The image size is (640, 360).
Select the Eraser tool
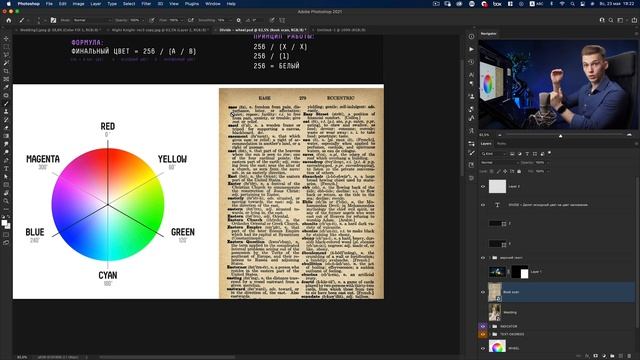coord(6,128)
